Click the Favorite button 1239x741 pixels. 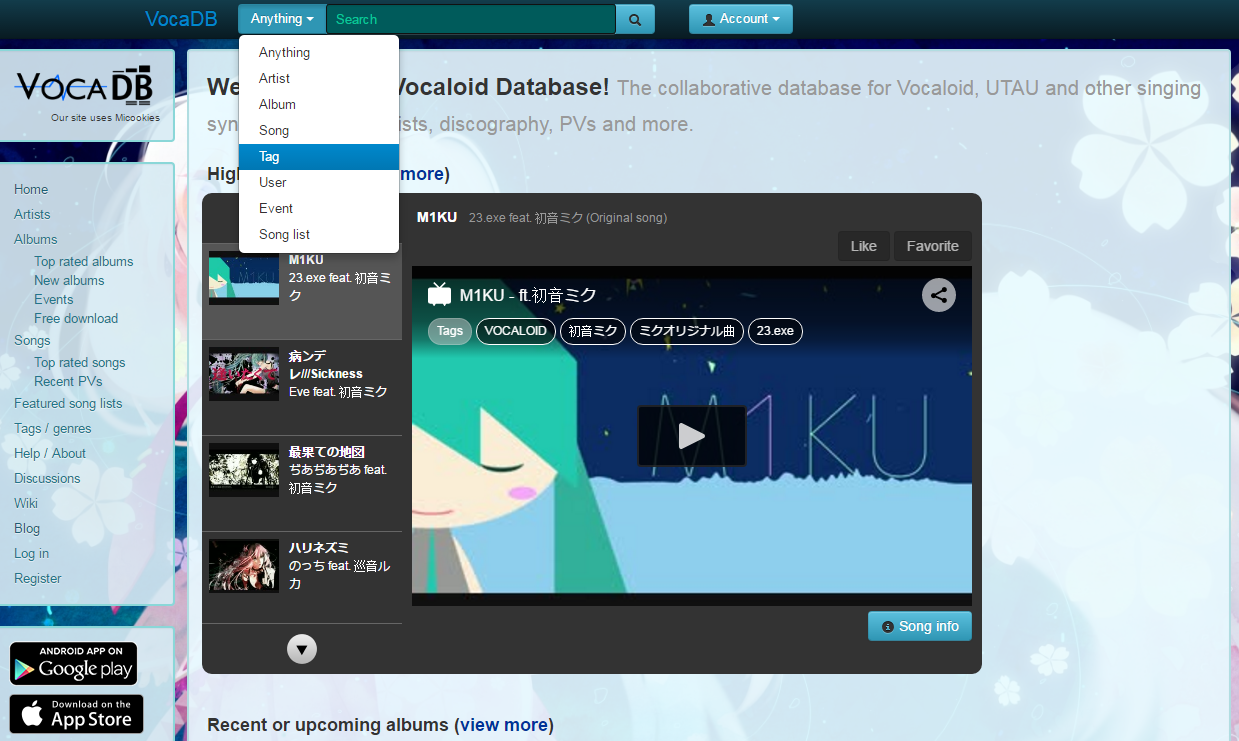pyautogui.click(x=933, y=246)
